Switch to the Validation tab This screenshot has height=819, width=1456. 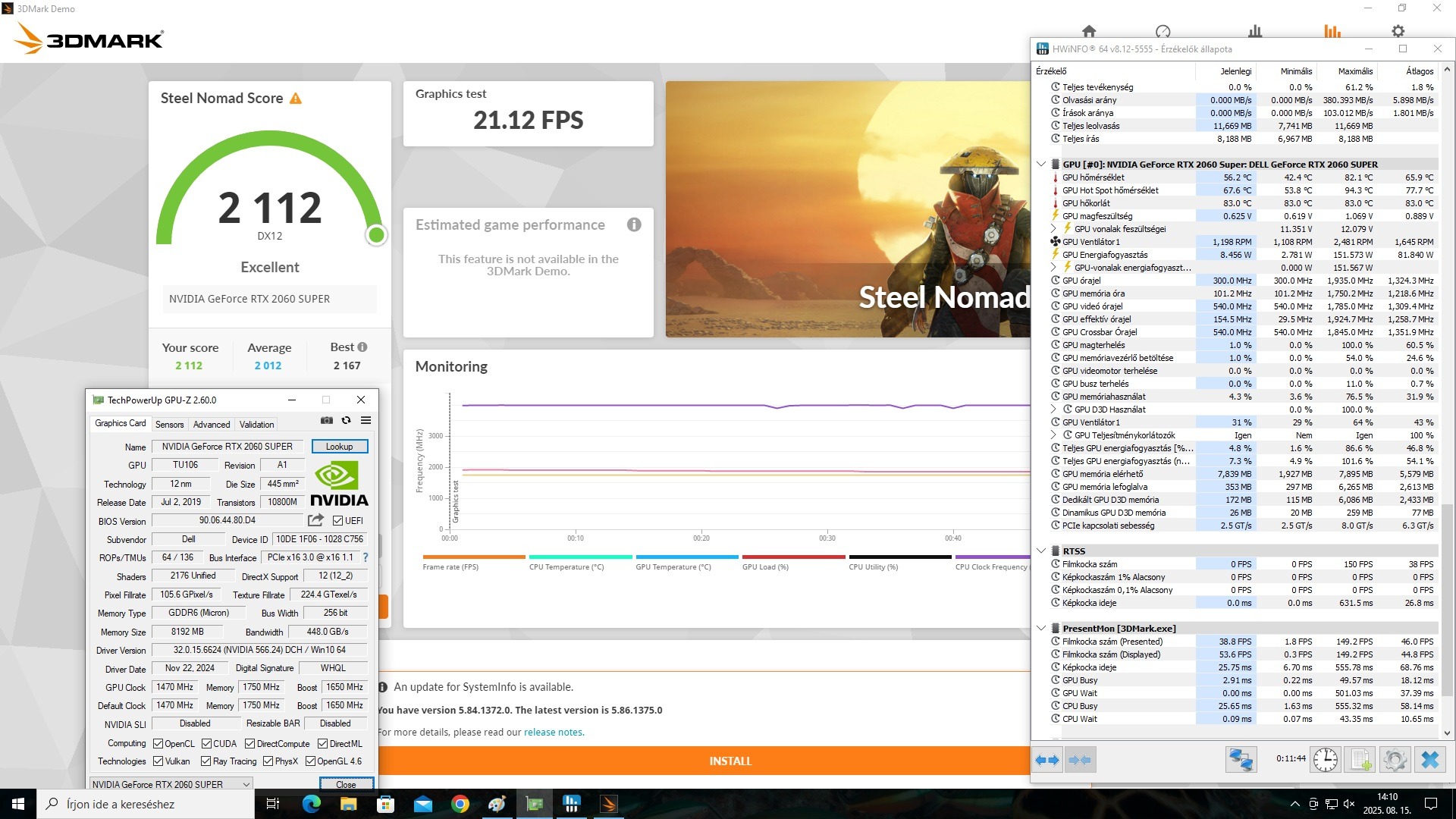tap(256, 425)
